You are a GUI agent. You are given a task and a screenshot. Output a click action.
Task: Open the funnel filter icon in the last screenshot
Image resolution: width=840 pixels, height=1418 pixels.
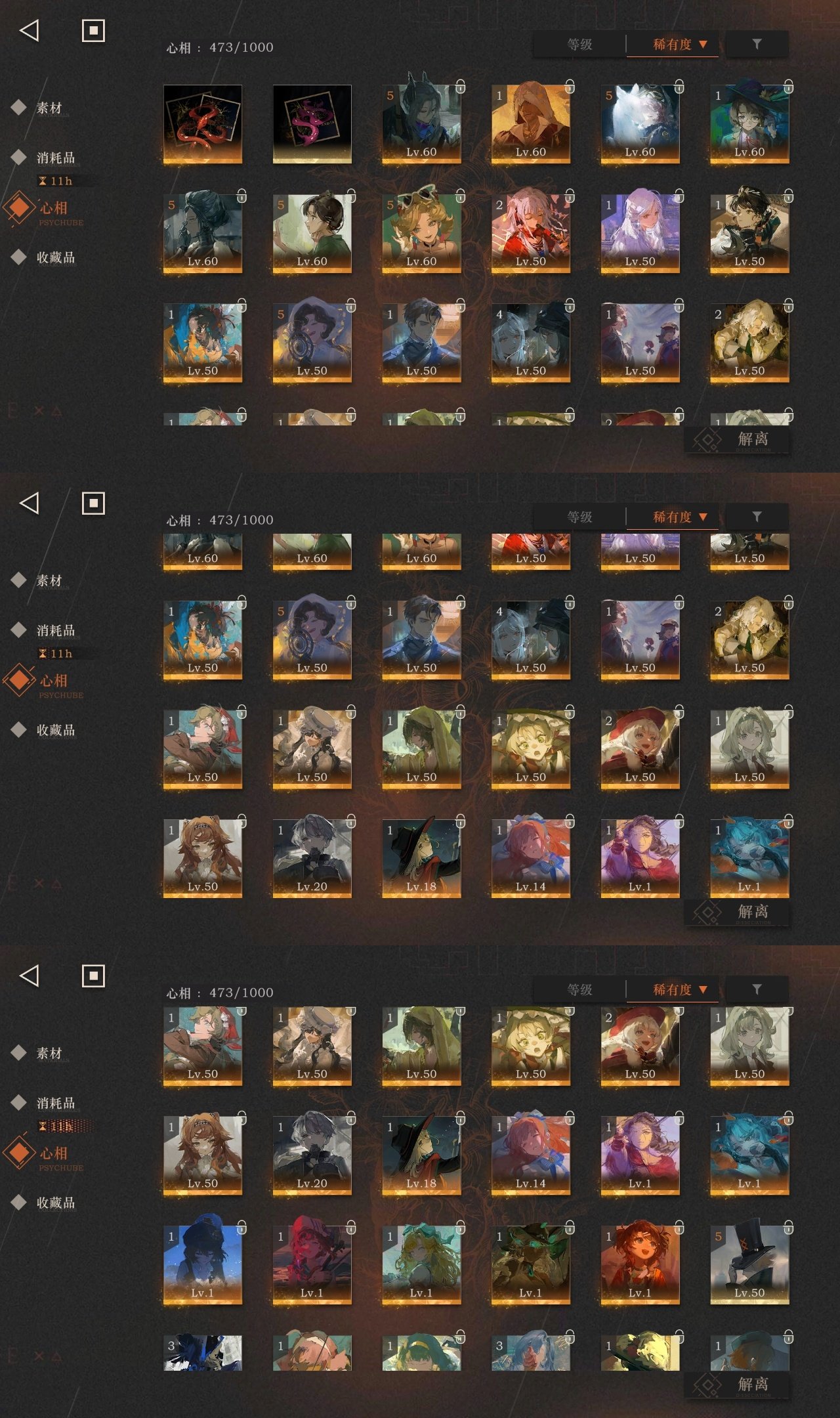click(x=757, y=989)
